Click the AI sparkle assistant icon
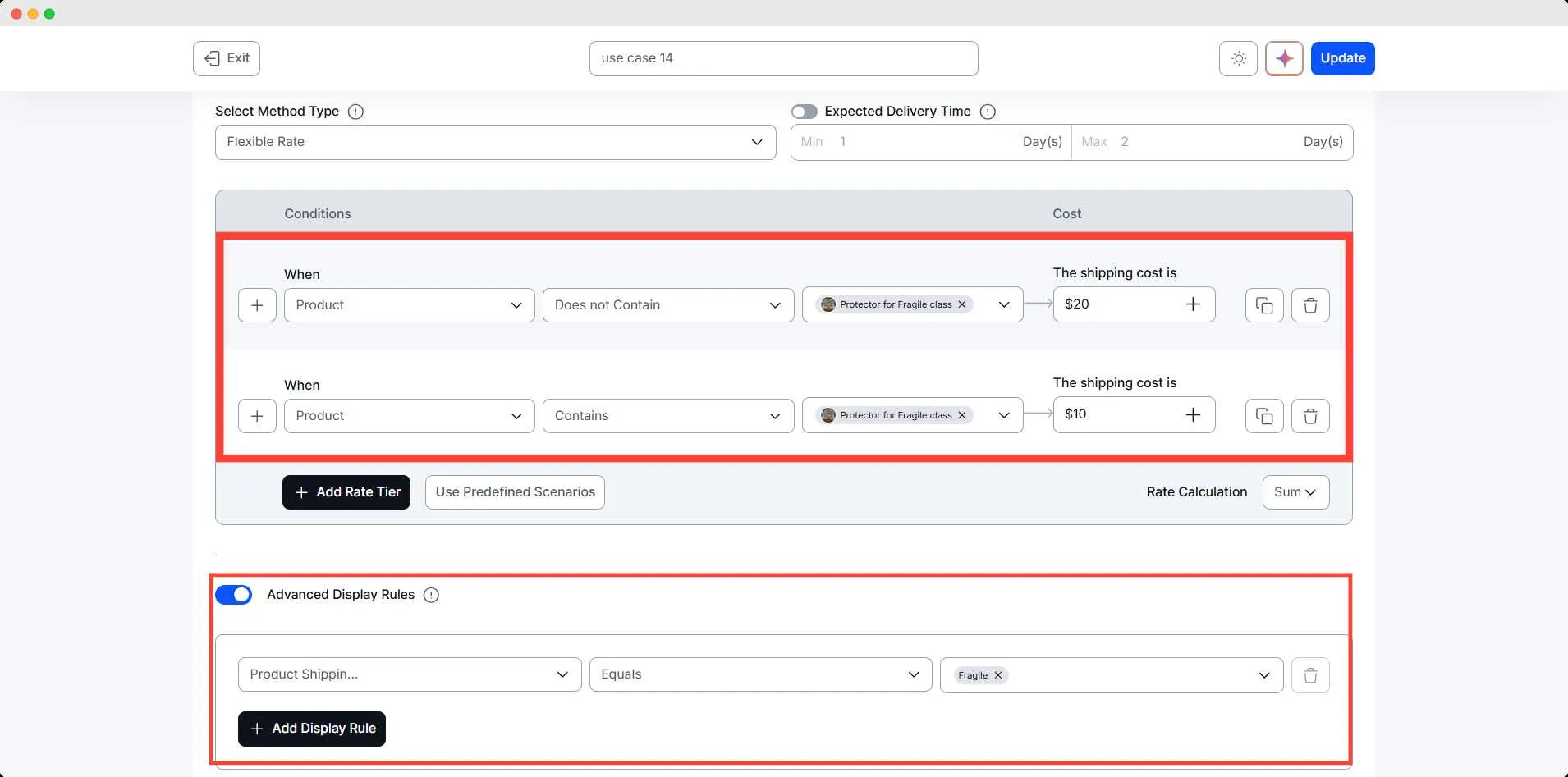 click(x=1284, y=58)
